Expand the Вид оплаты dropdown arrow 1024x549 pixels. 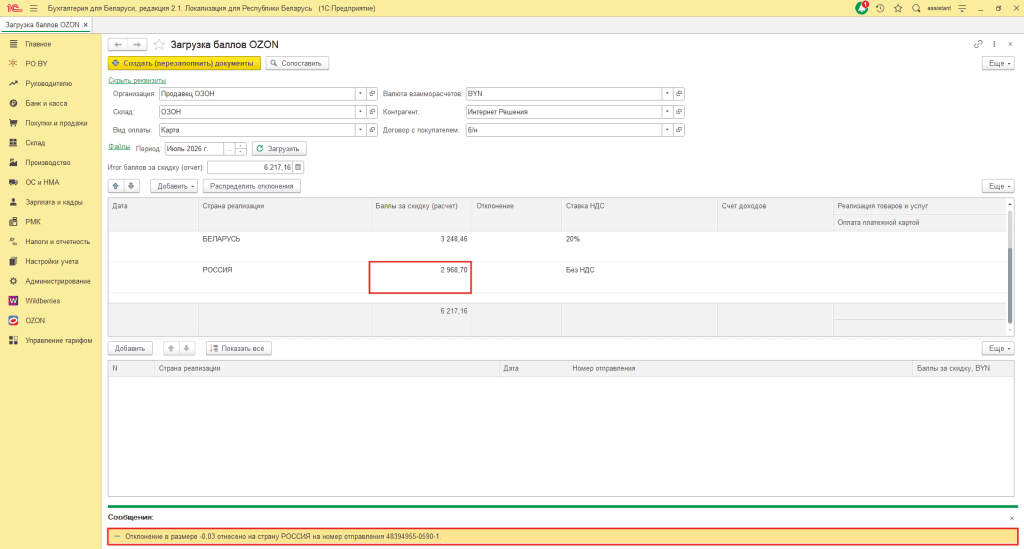[360, 130]
